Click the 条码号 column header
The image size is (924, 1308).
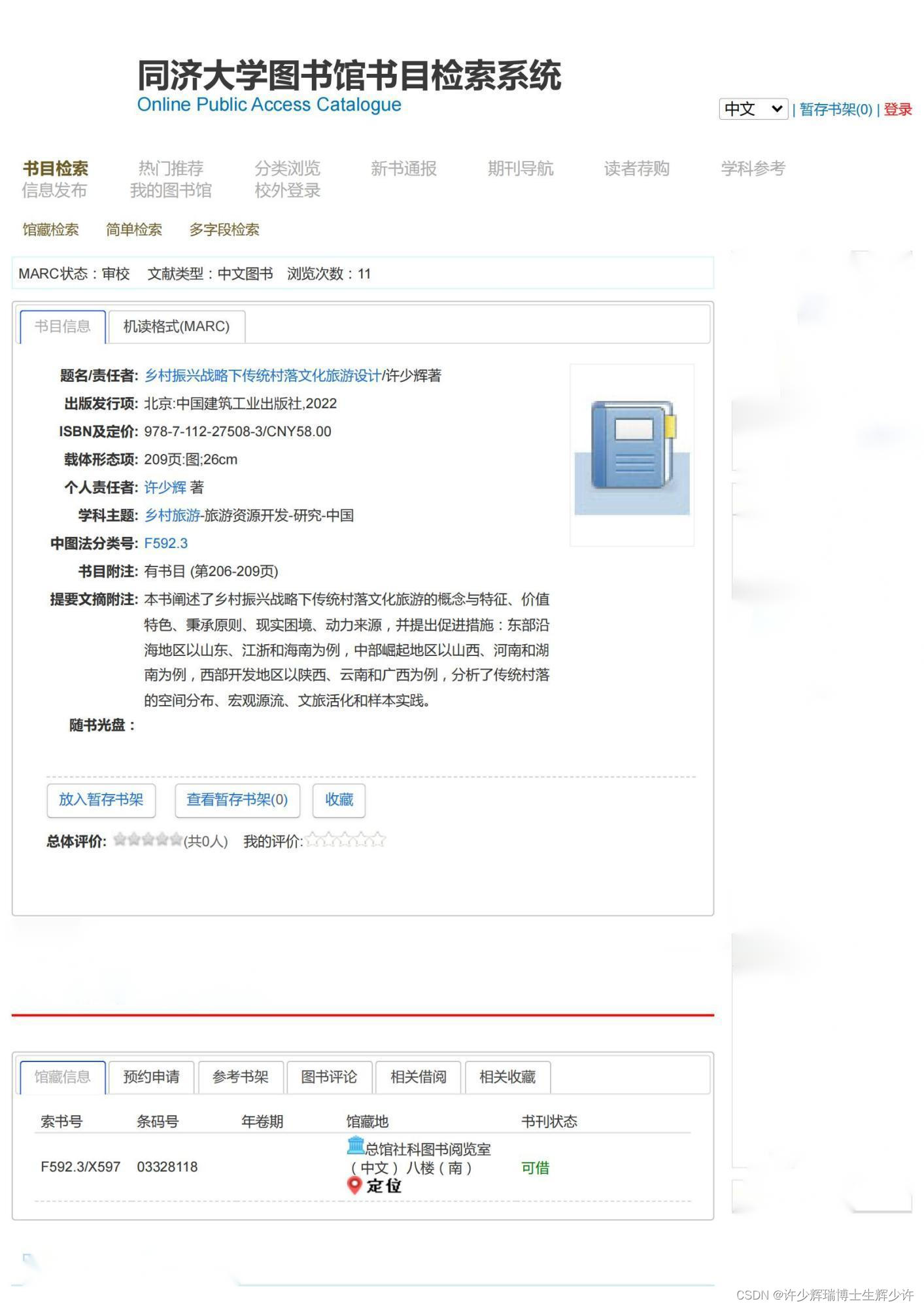point(158,1122)
